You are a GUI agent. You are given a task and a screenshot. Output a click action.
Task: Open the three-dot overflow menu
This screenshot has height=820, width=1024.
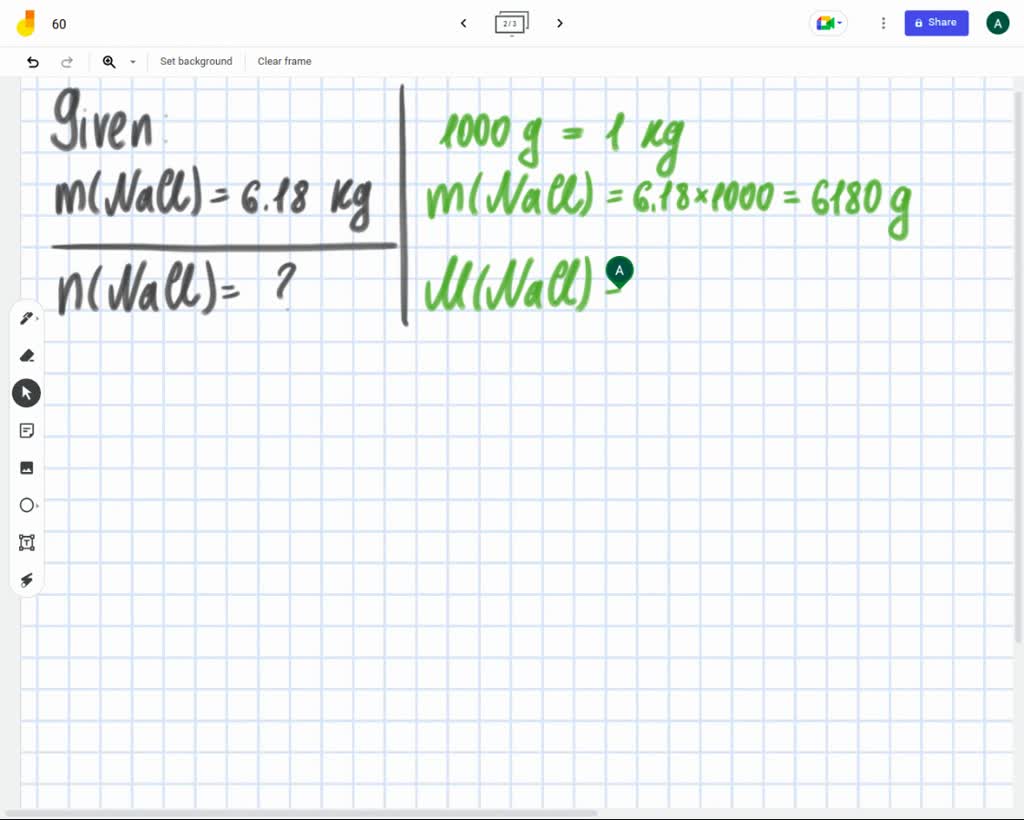883,22
